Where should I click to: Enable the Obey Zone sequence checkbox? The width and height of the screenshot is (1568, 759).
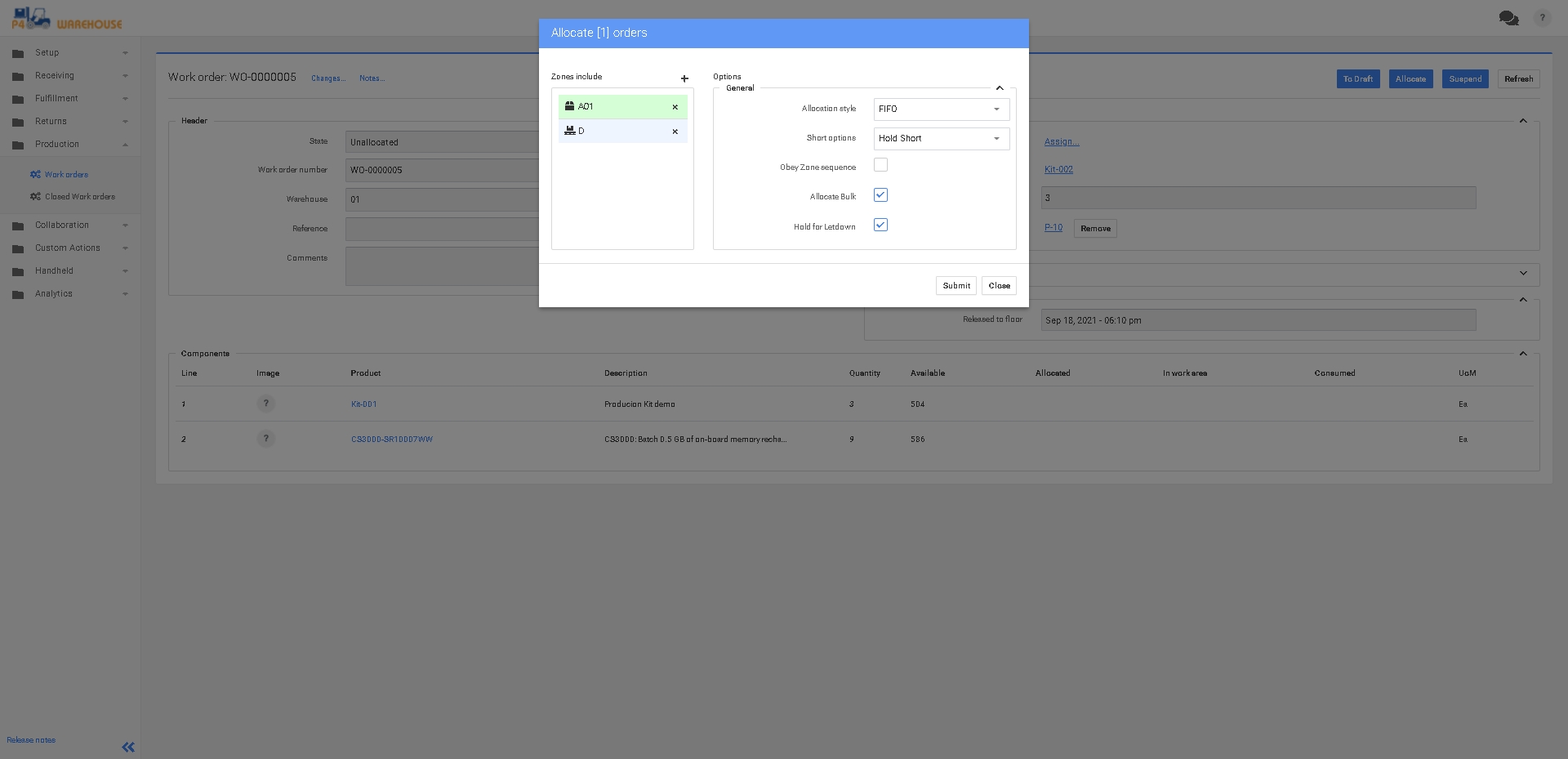[880, 165]
